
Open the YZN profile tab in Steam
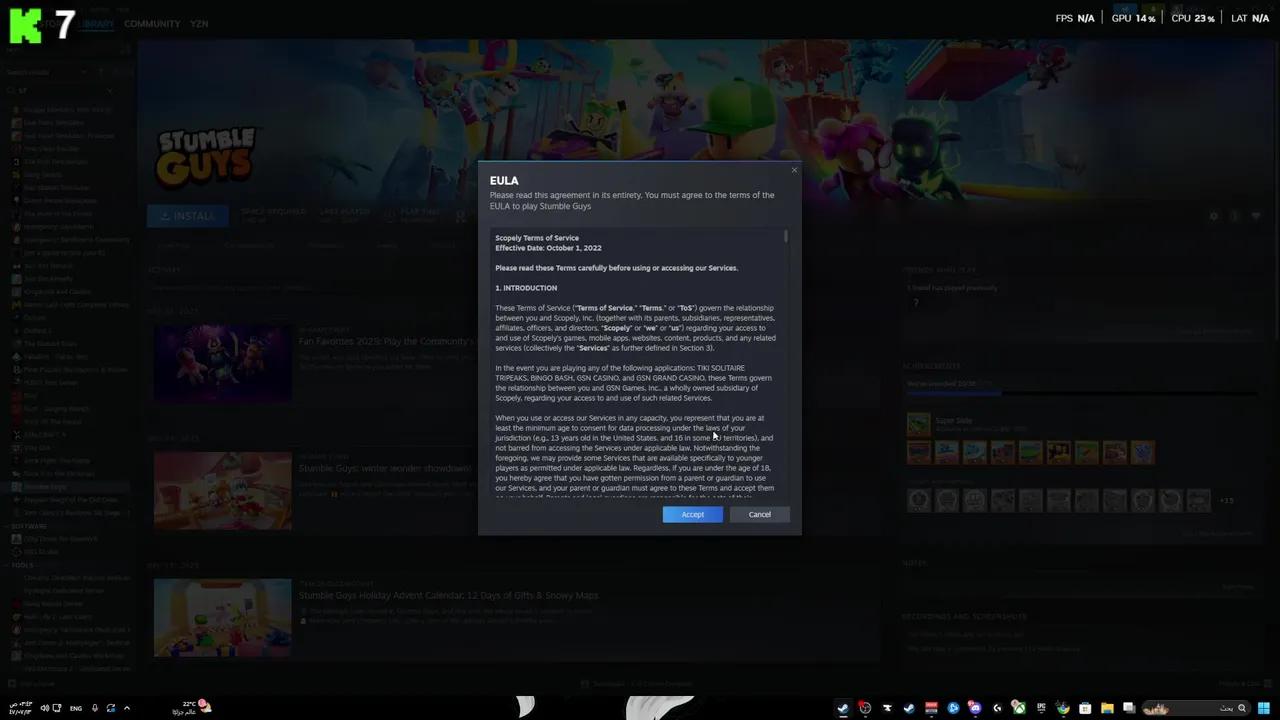click(x=199, y=23)
